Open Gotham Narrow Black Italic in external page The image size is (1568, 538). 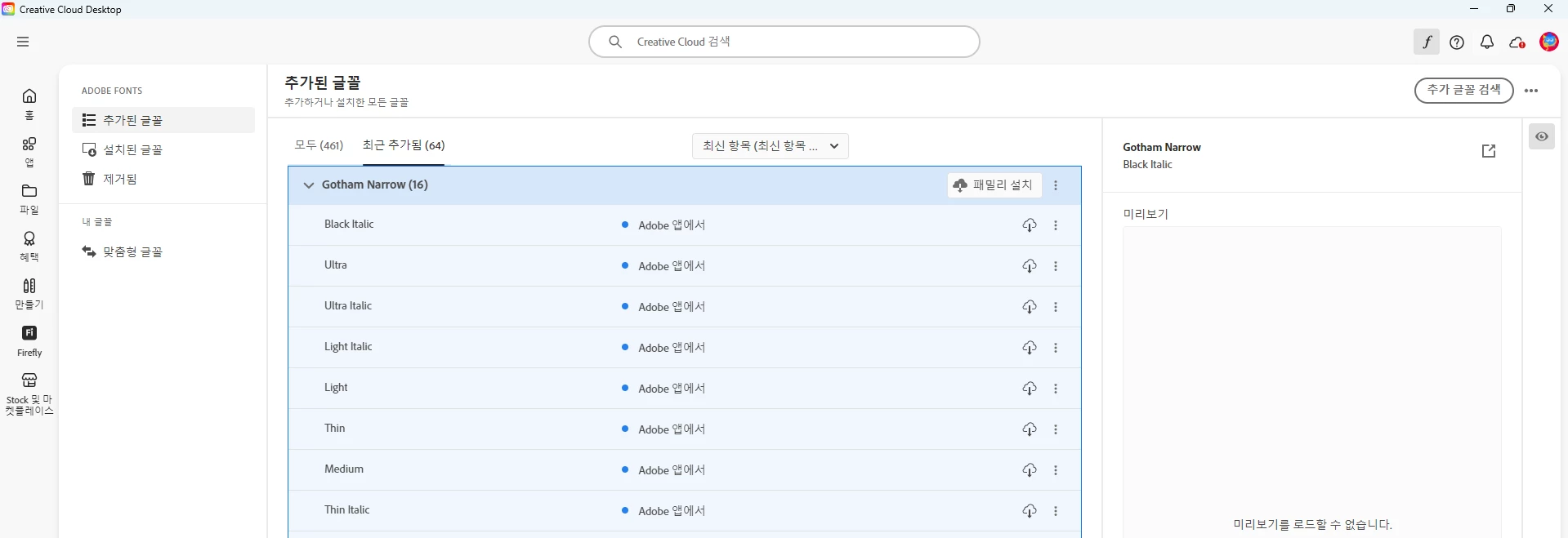pos(1489,151)
